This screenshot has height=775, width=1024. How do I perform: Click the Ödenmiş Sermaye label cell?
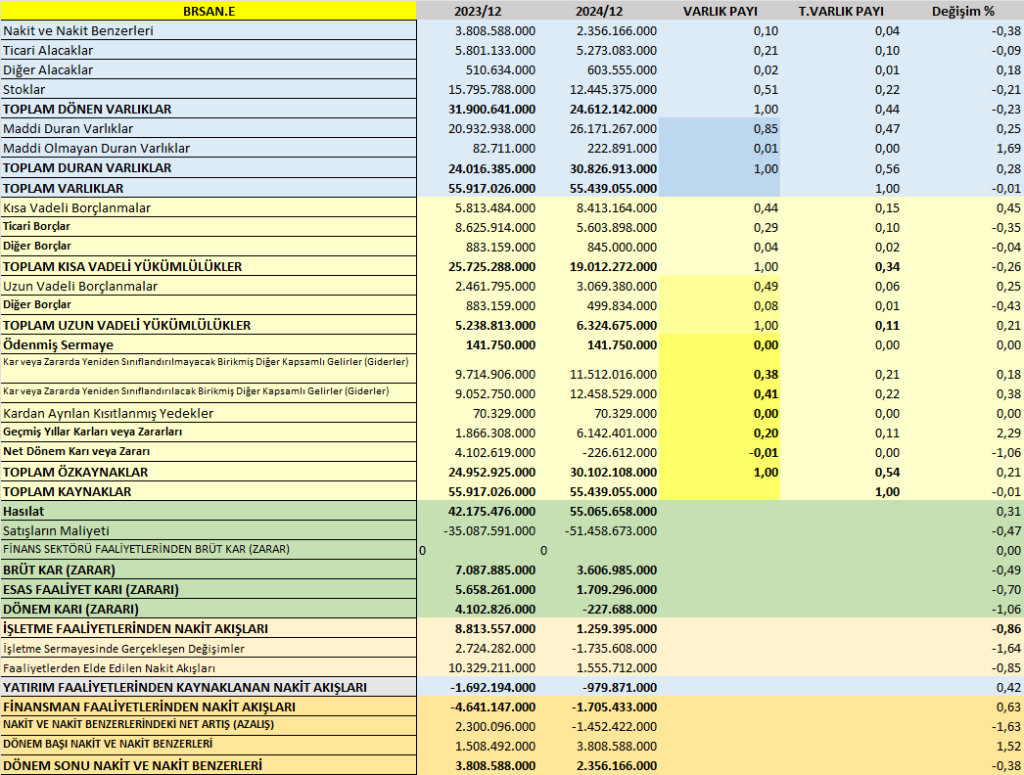(208, 345)
